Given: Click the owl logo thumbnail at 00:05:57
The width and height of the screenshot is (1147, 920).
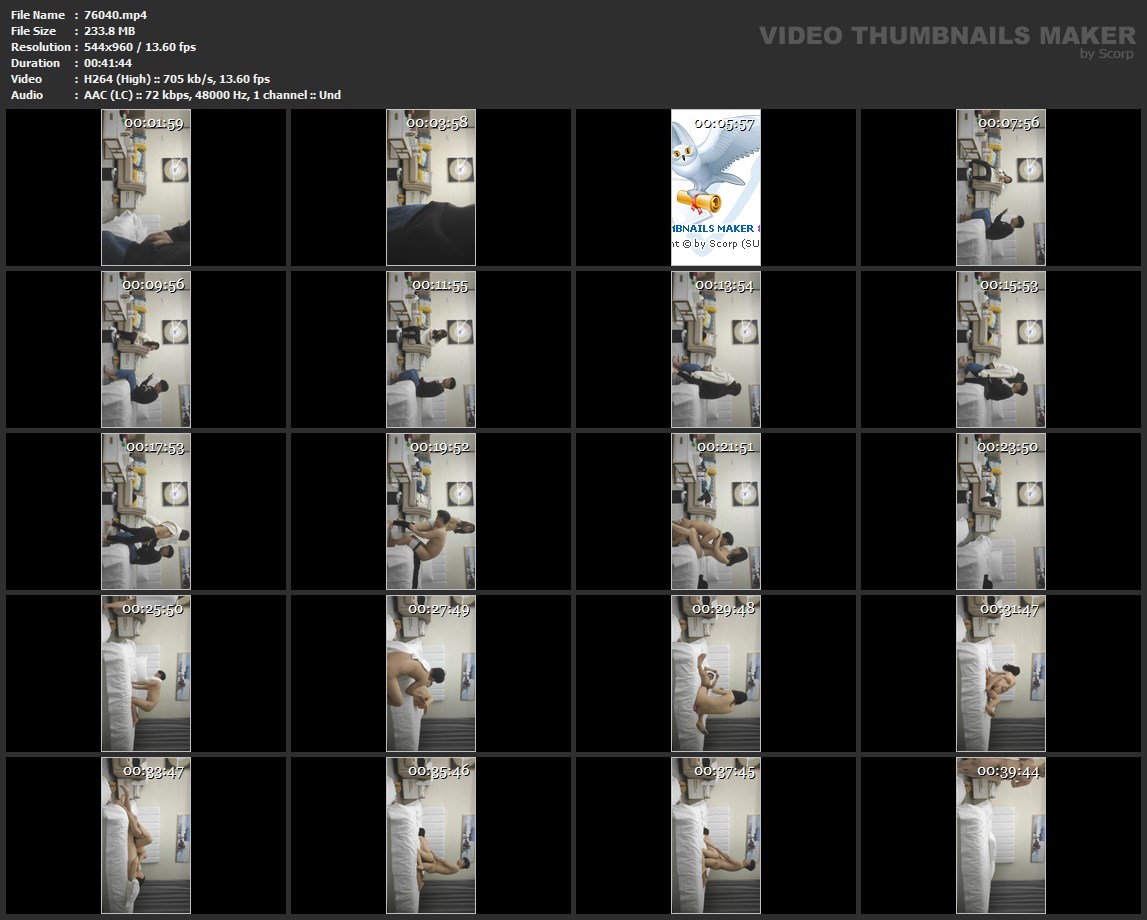Looking at the screenshot, I should click(716, 188).
